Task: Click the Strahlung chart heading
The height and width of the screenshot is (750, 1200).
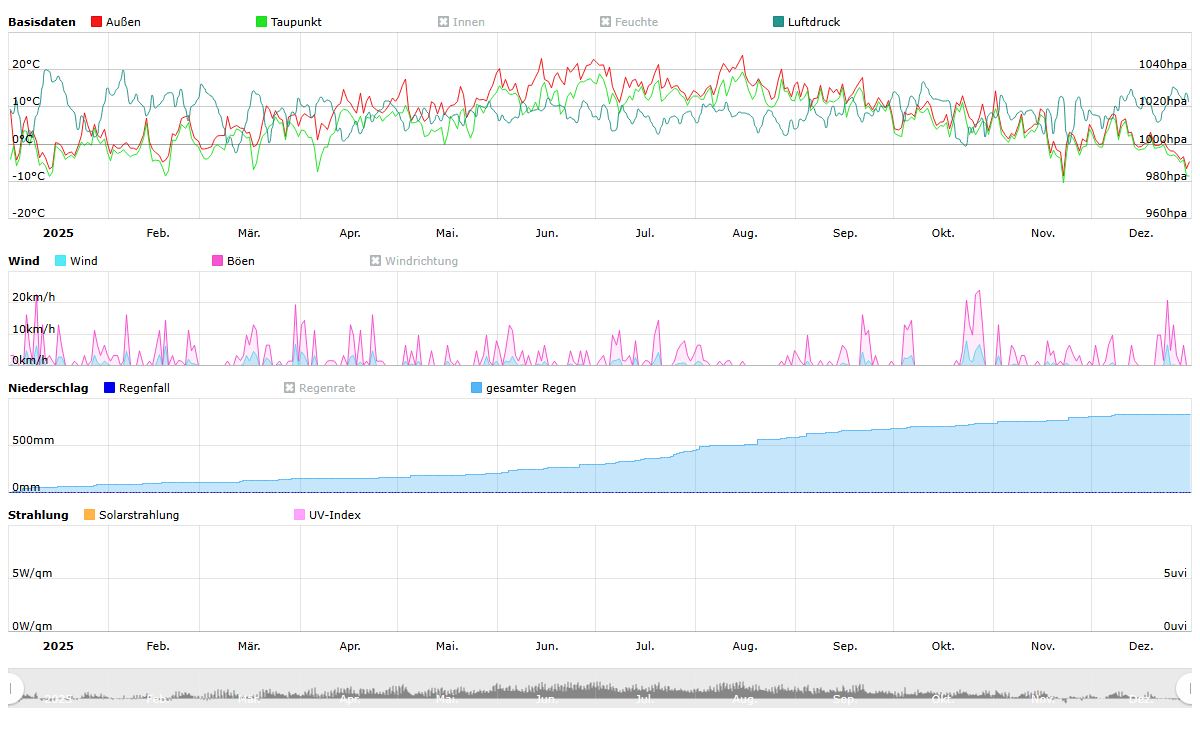Action: (38, 515)
